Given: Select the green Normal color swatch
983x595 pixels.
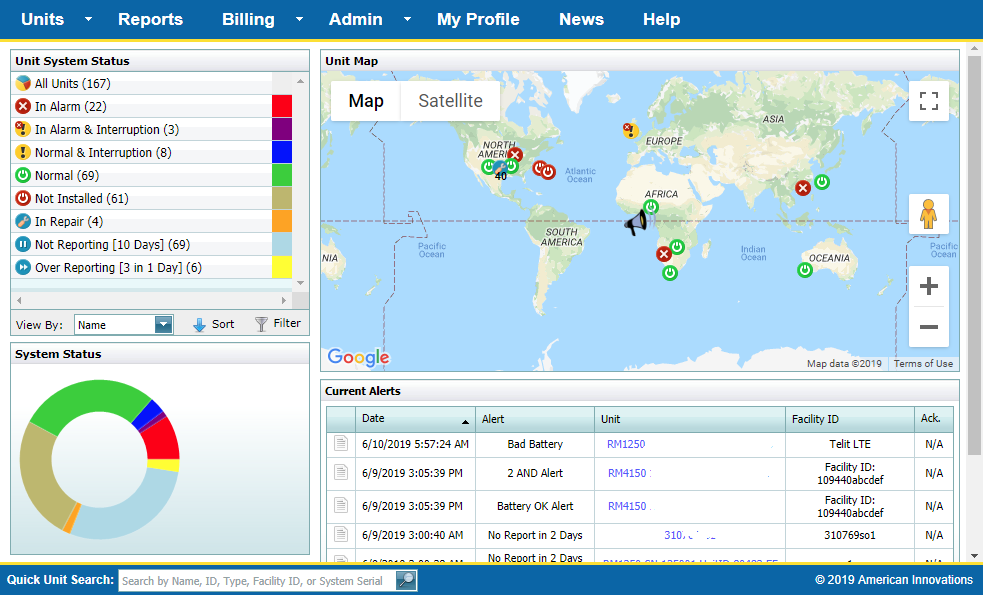Looking at the screenshot, I should [x=282, y=176].
